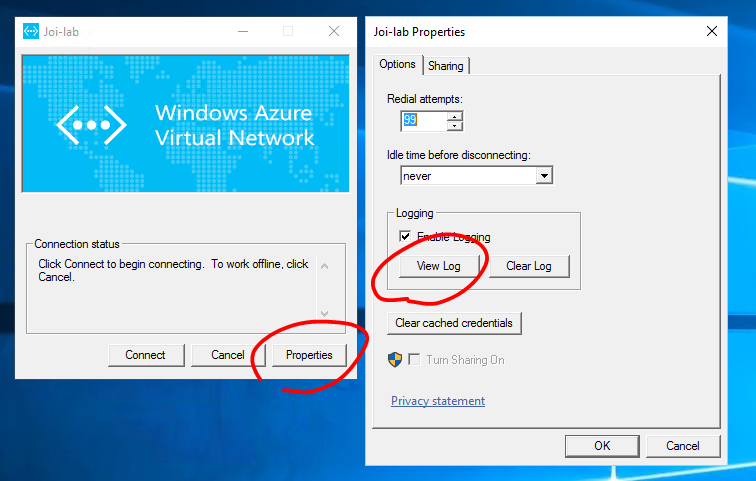Open the Idle time before disconnecting dropdown
756x481 pixels.
(544, 176)
